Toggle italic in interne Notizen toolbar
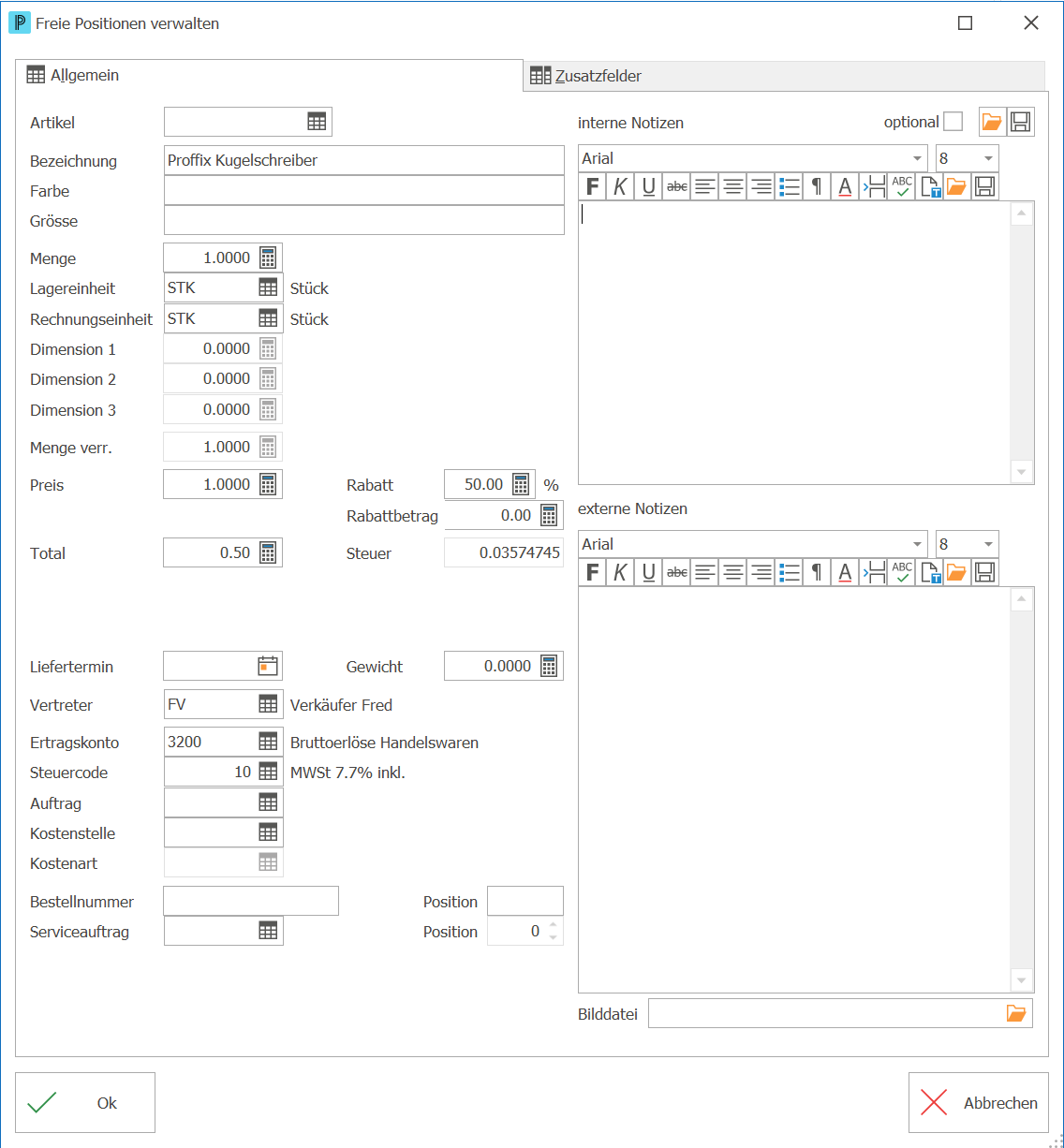 (x=620, y=186)
